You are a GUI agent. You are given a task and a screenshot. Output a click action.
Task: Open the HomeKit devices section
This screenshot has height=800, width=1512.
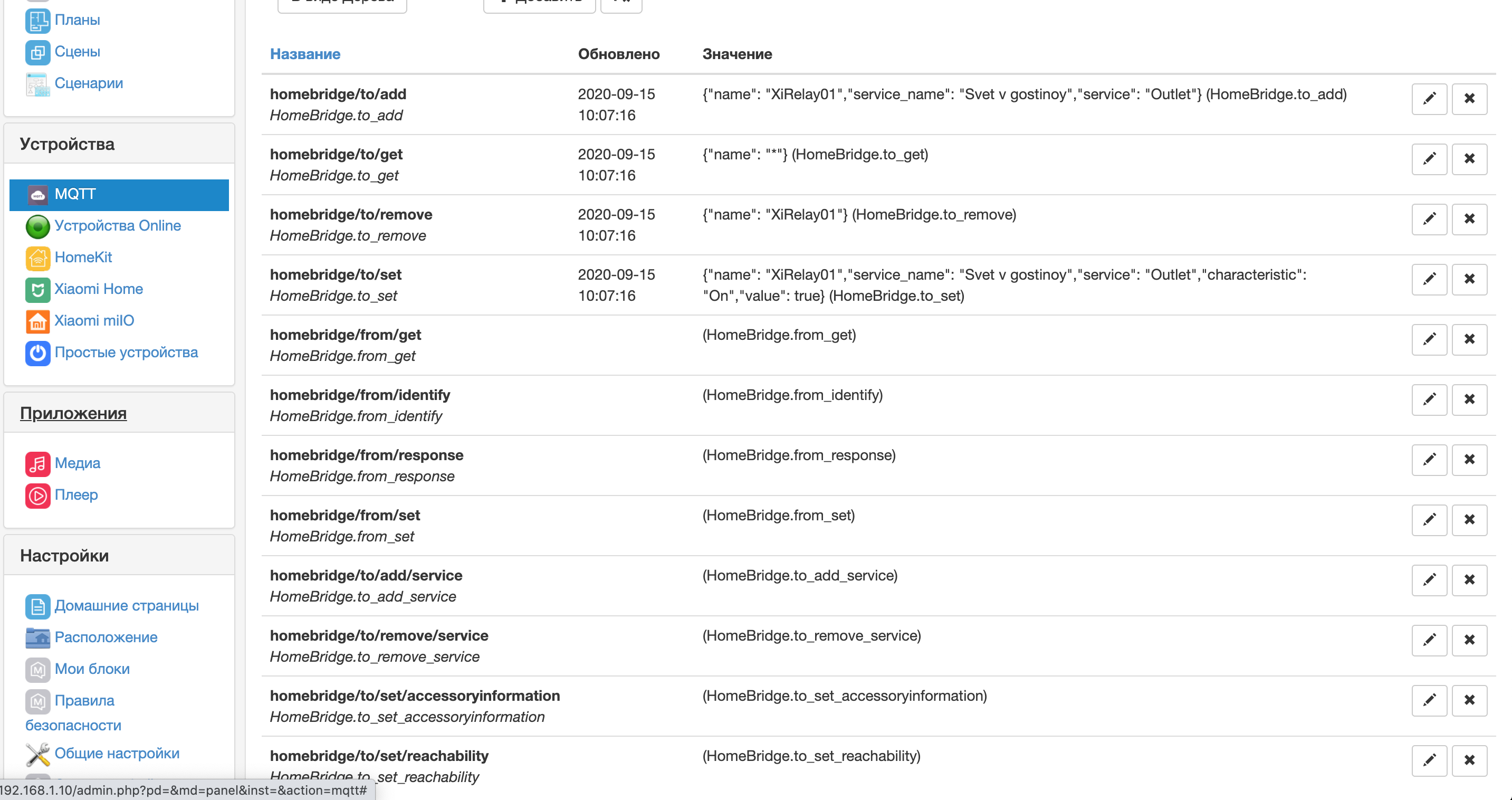pos(83,257)
